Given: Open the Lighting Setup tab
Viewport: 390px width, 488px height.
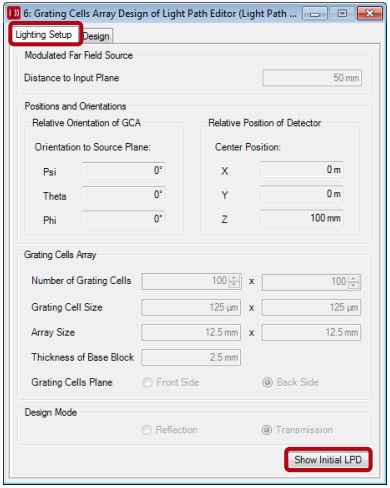Looking at the screenshot, I should tap(44, 34).
